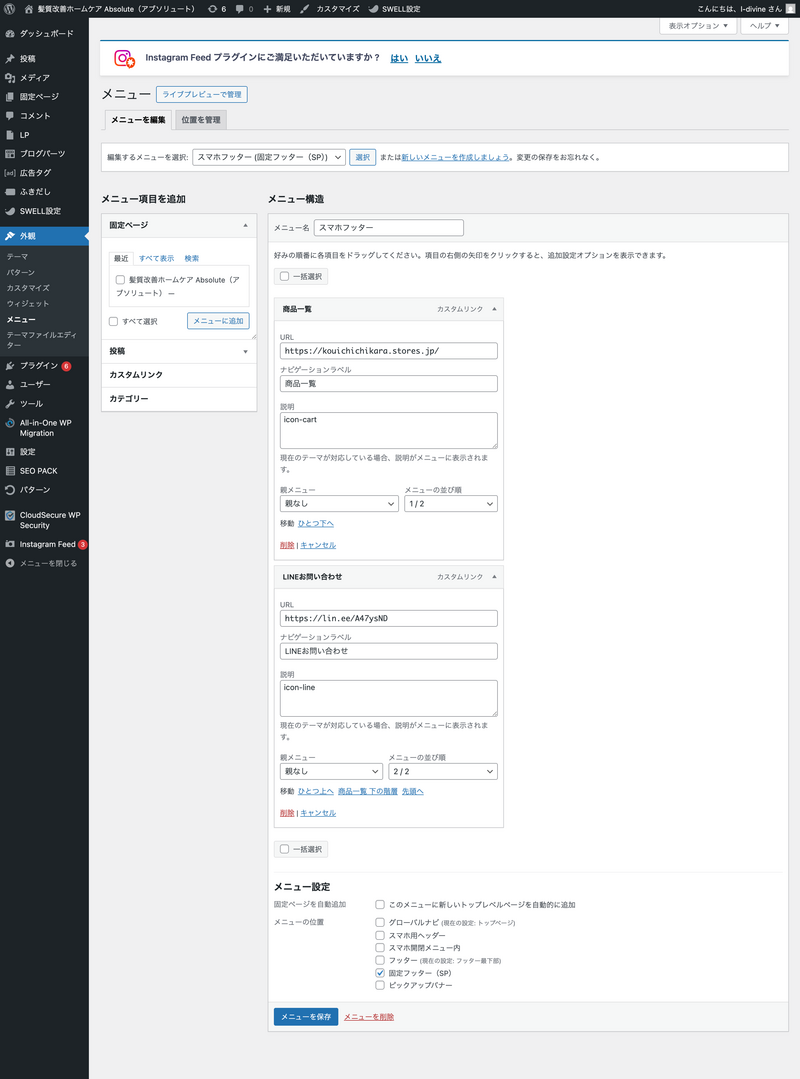Select the すべて表示 tab in 固定ページ panel
The height and width of the screenshot is (1079, 800).
[x=156, y=258]
